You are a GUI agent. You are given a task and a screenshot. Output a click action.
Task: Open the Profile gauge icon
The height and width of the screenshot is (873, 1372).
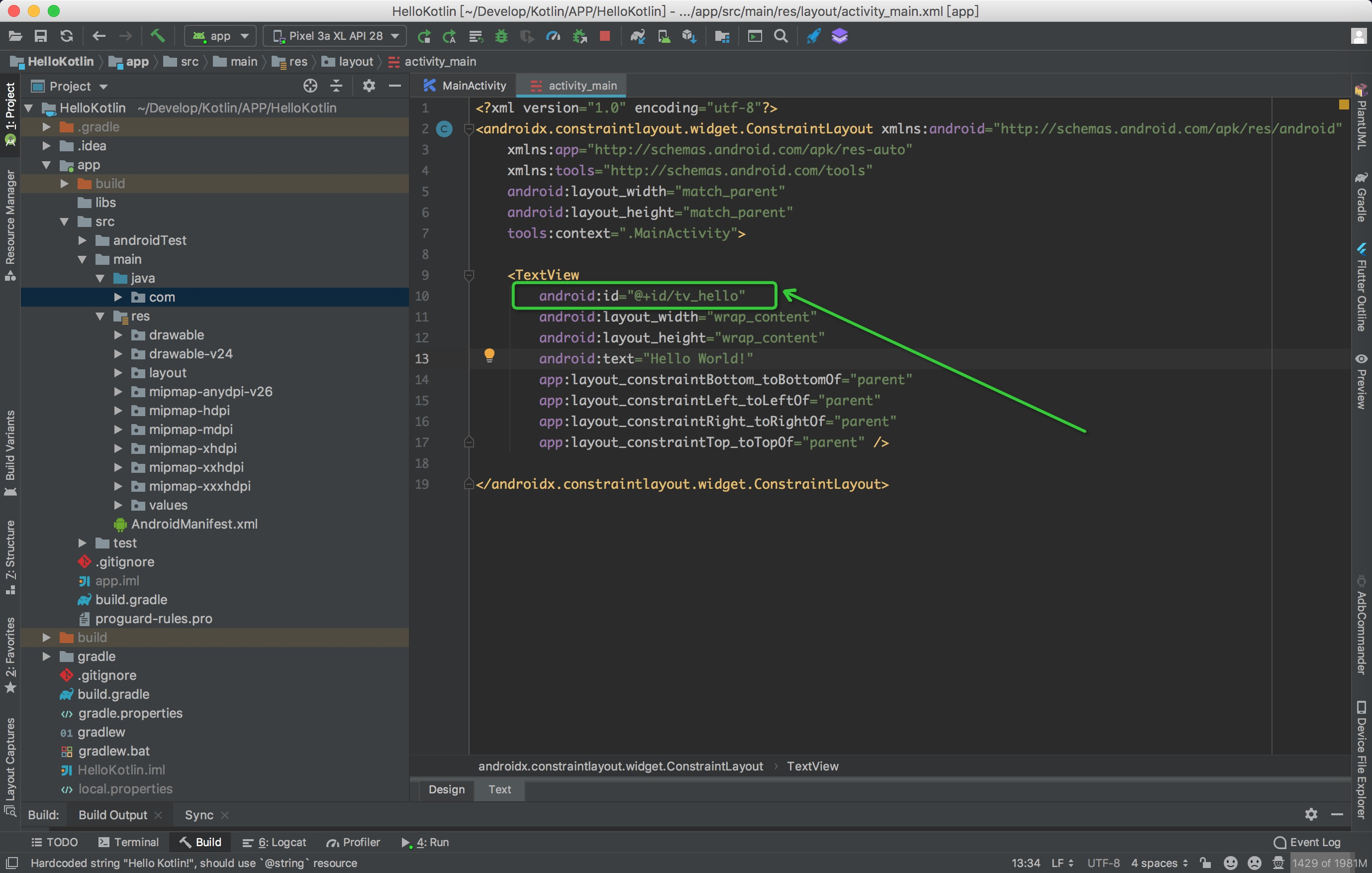[553, 36]
